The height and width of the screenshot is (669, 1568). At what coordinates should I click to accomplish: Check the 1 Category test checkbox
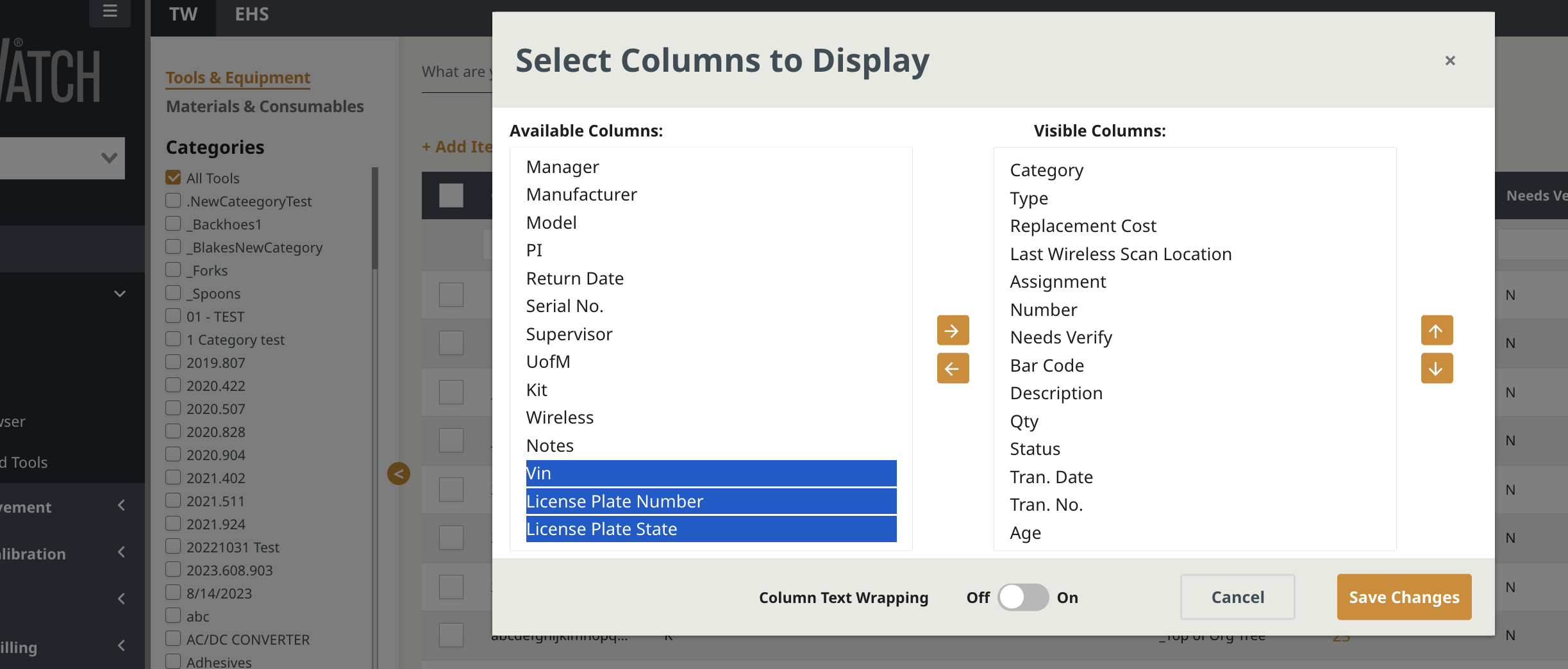pos(173,339)
